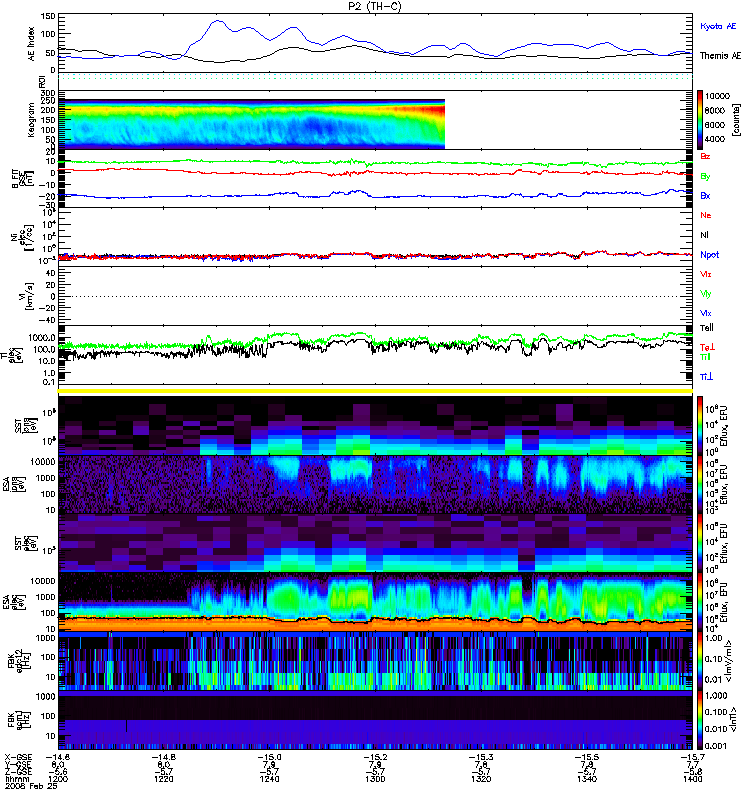Click the FBK edc12 spectrogram panel

pos(376,661)
